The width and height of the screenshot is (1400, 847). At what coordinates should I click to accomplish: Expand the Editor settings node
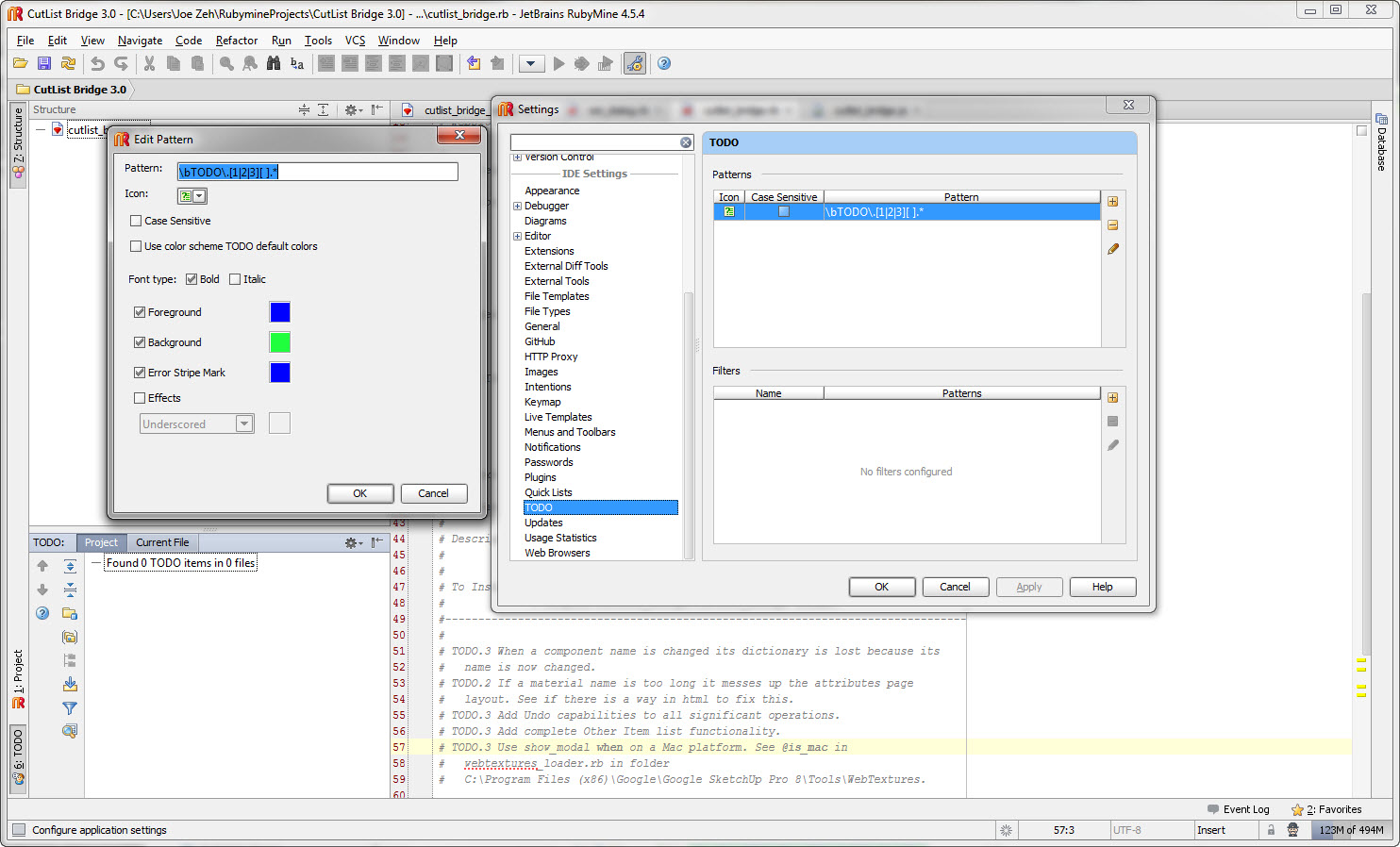pos(517,236)
